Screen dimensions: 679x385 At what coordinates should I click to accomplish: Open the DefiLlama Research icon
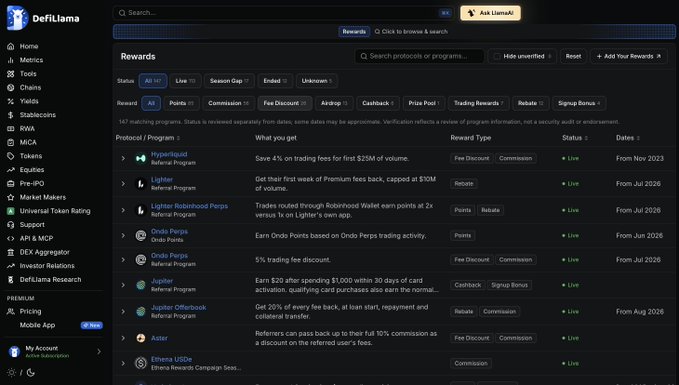coord(11,280)
